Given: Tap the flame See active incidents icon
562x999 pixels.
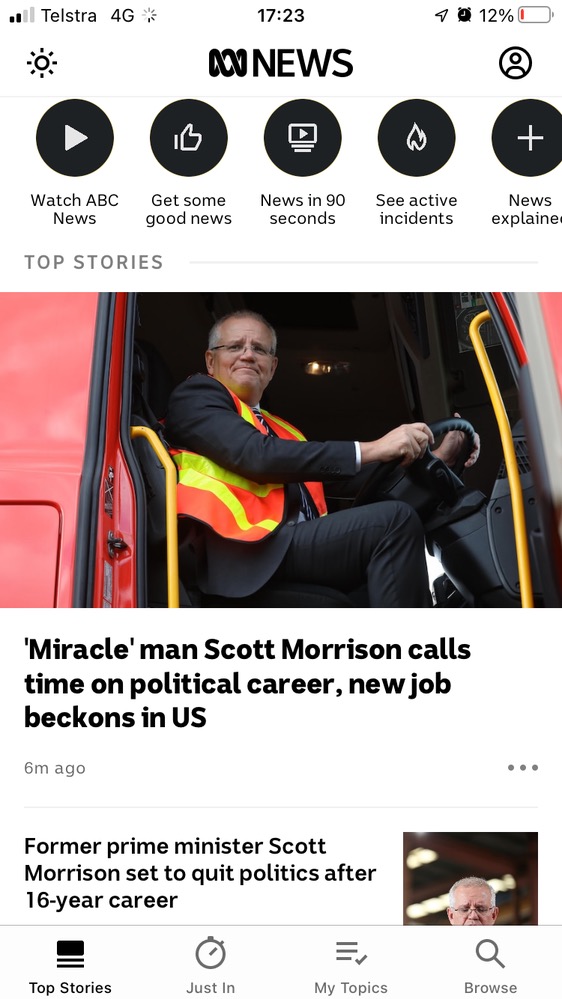Looking at the screenshot, I should point(417,138).
